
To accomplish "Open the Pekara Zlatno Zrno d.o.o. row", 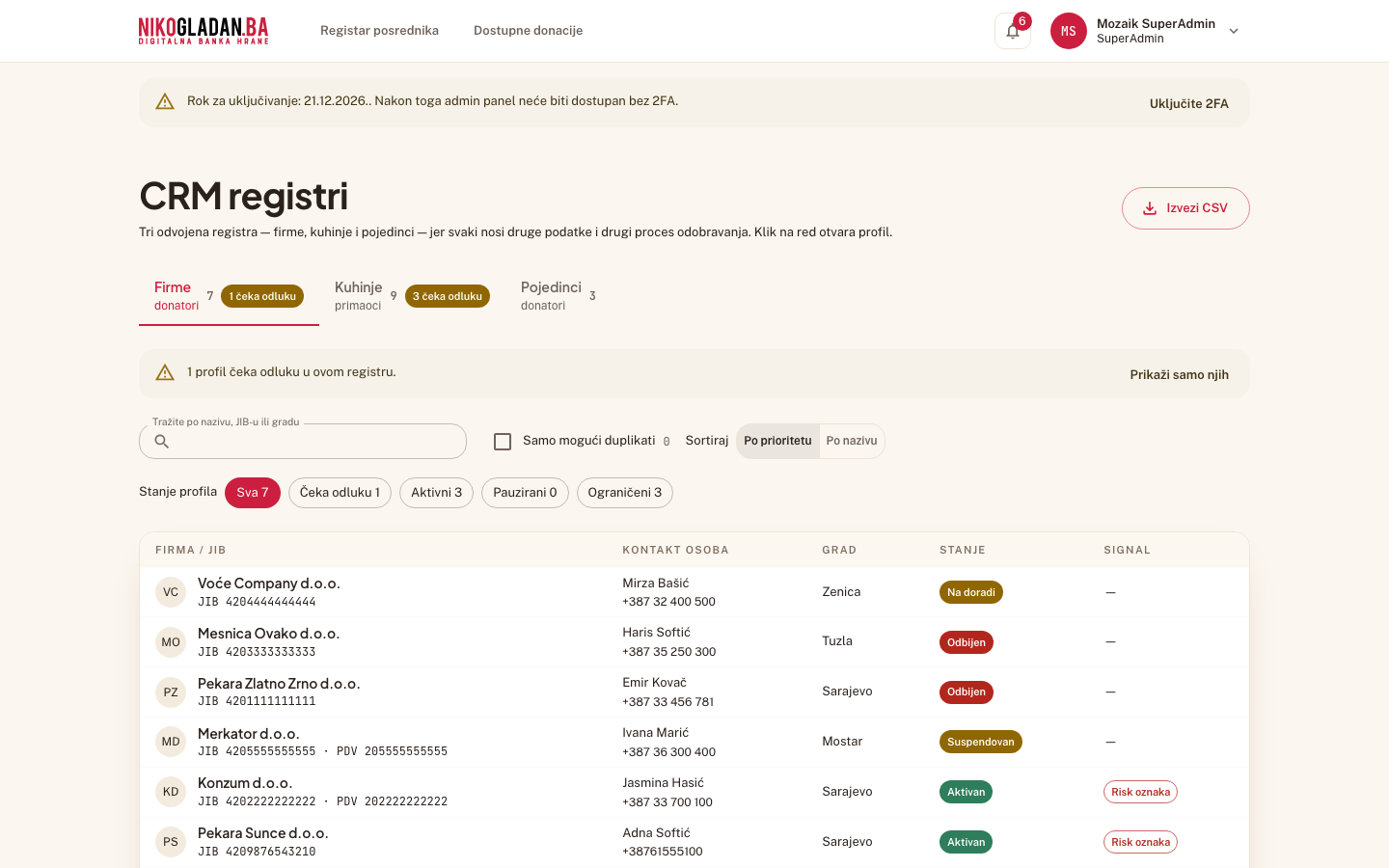I will [694, 692].
